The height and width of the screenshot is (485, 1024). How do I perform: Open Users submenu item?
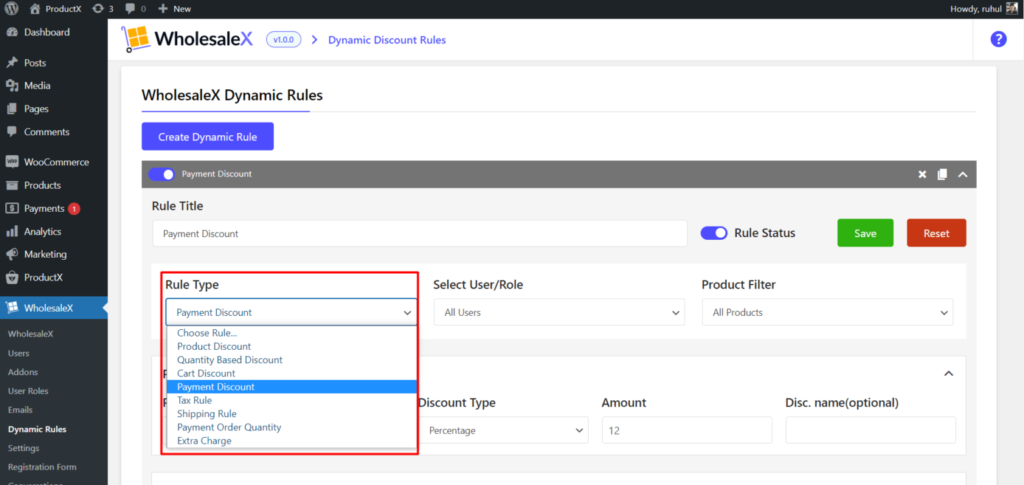click(18, 353)
